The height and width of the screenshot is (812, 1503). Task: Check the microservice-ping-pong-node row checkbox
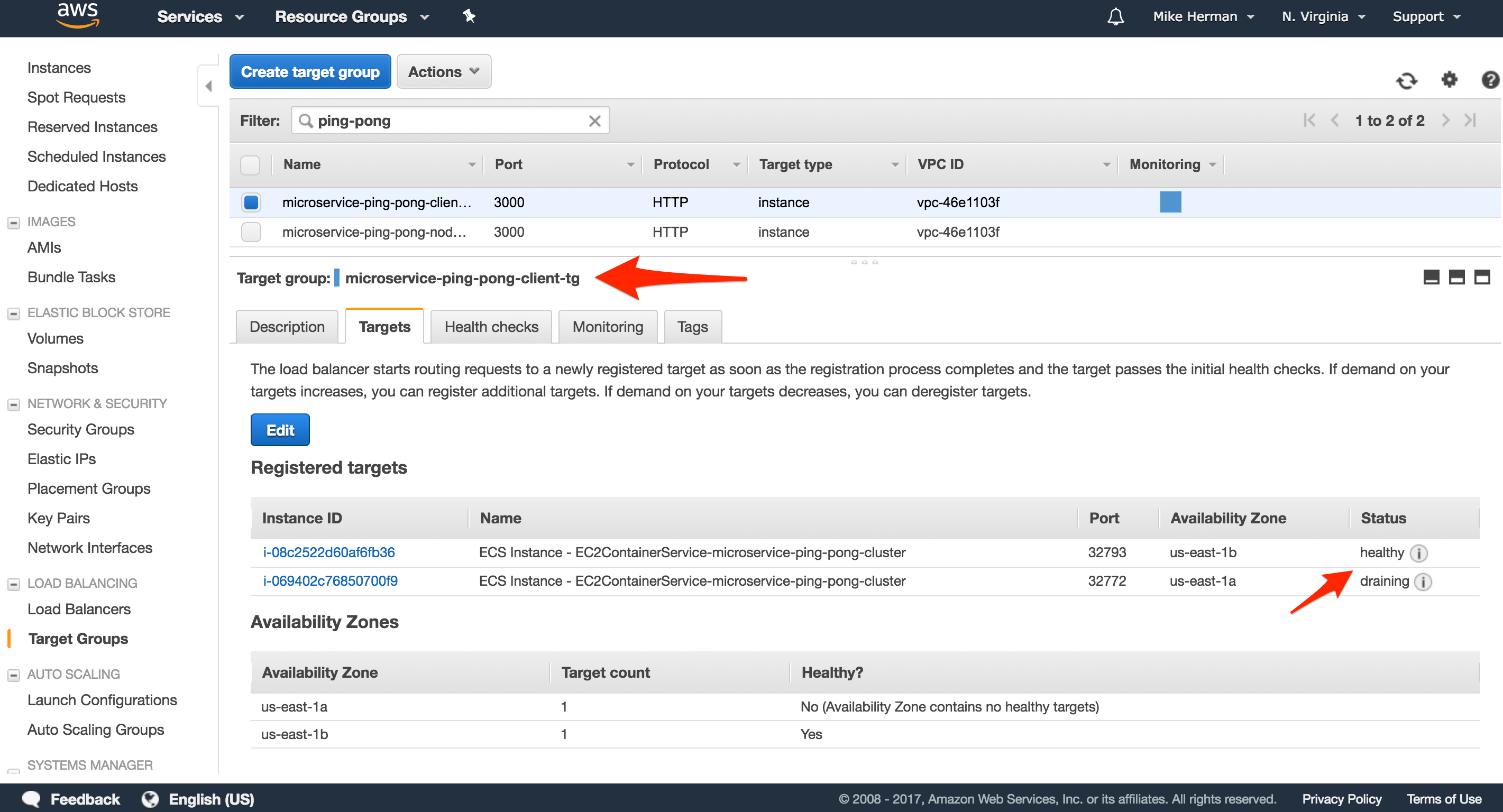click(x=251, y=232)
